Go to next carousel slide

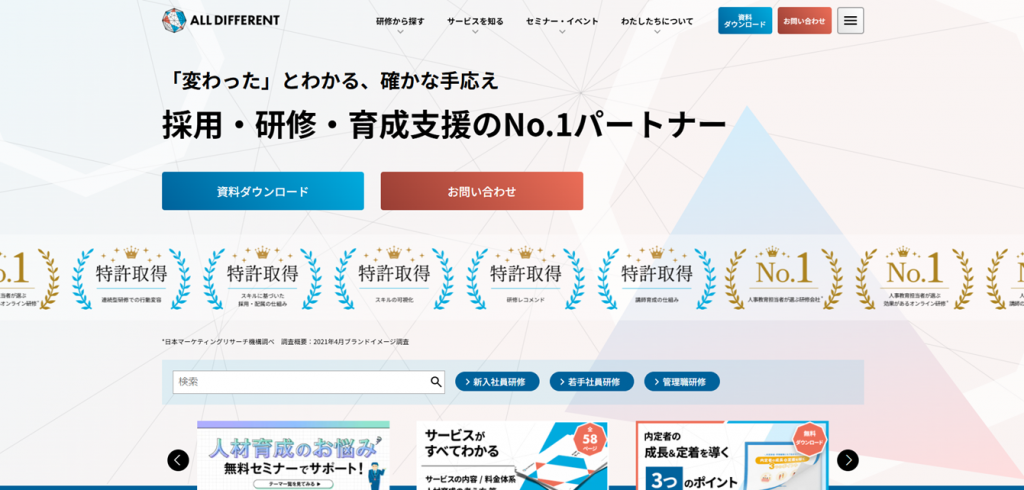848,460
